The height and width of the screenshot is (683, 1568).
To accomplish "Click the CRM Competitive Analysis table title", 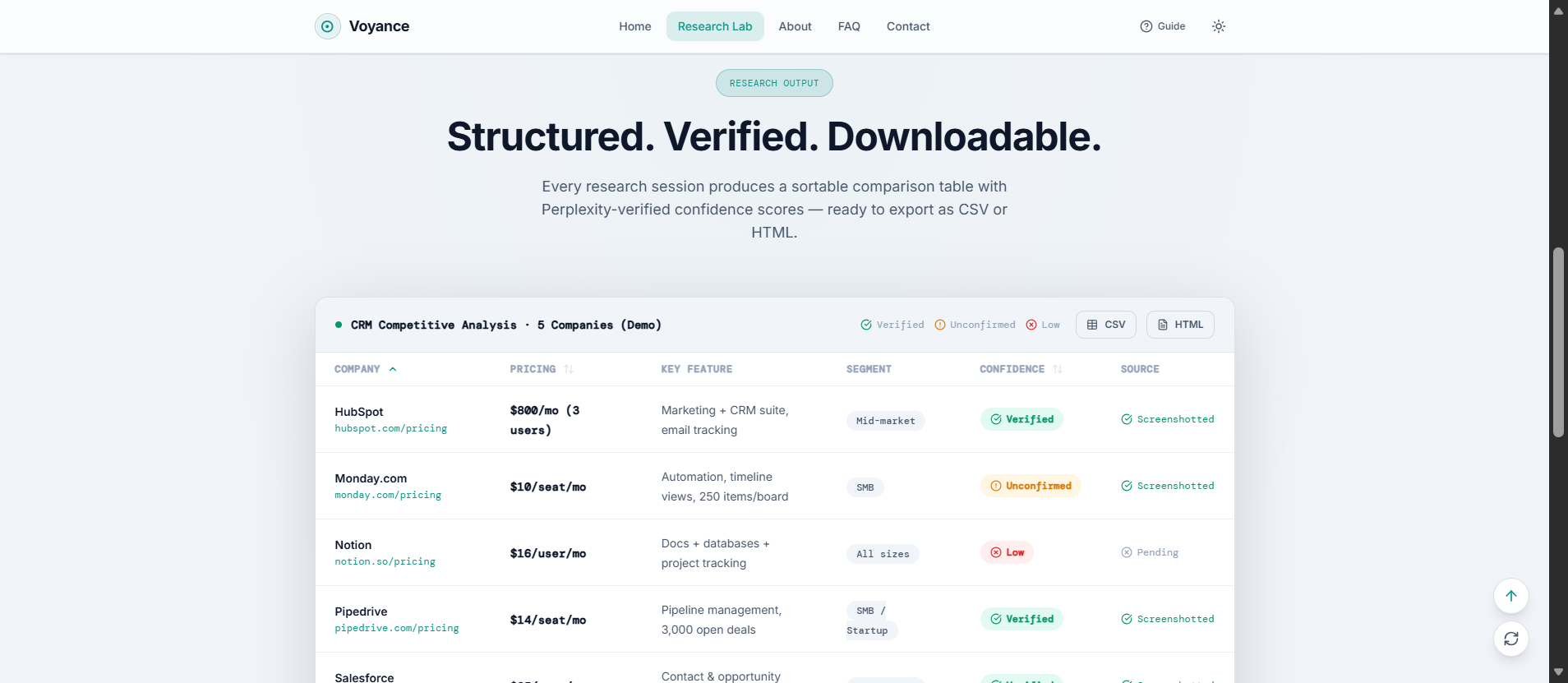I will pos(506,325).
